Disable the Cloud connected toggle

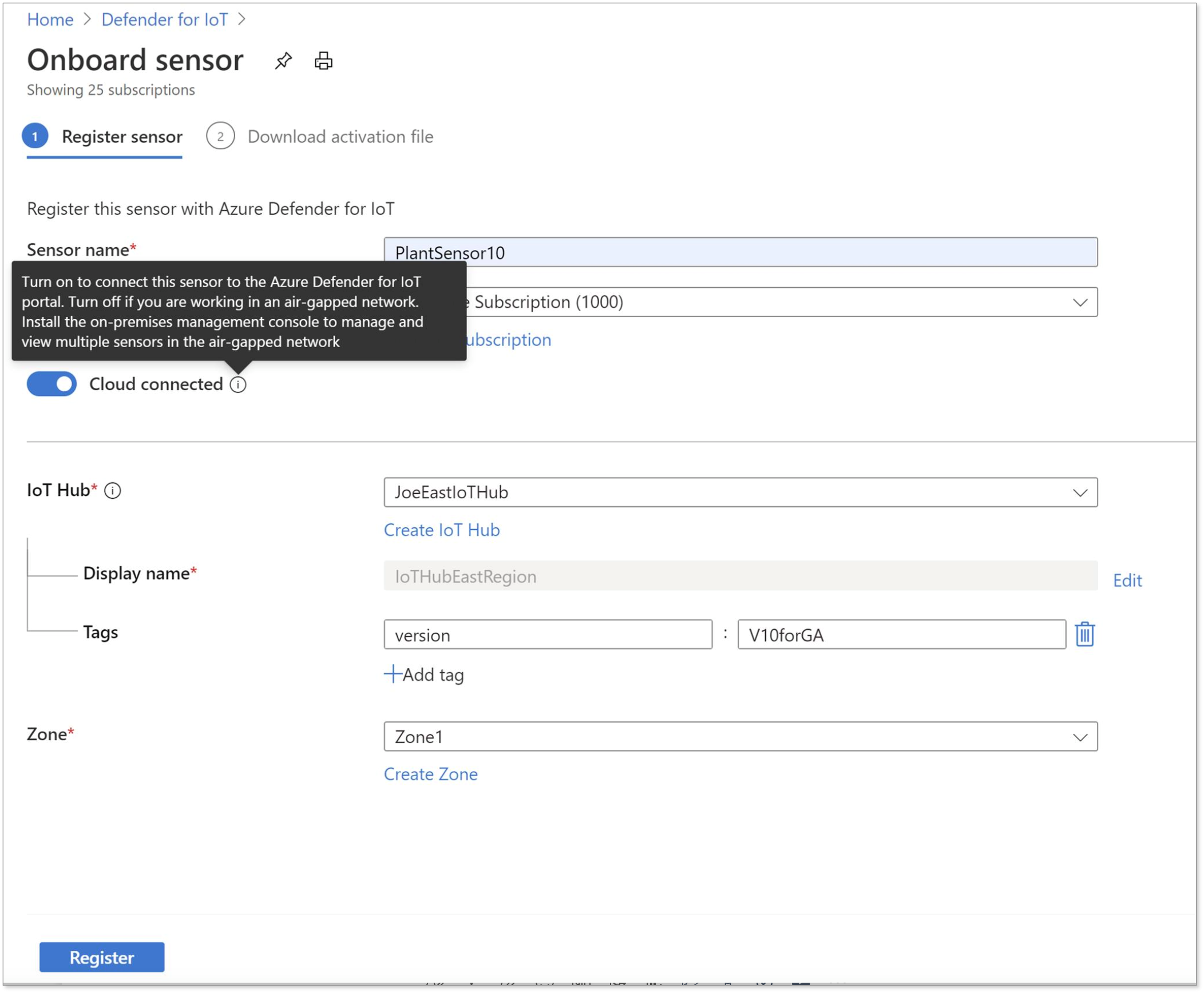(52, 384)
